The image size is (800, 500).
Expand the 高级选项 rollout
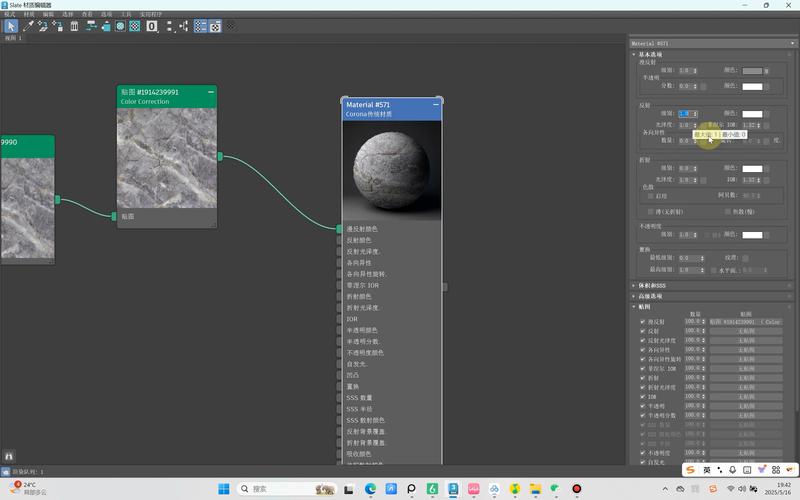tap(650, 296)
